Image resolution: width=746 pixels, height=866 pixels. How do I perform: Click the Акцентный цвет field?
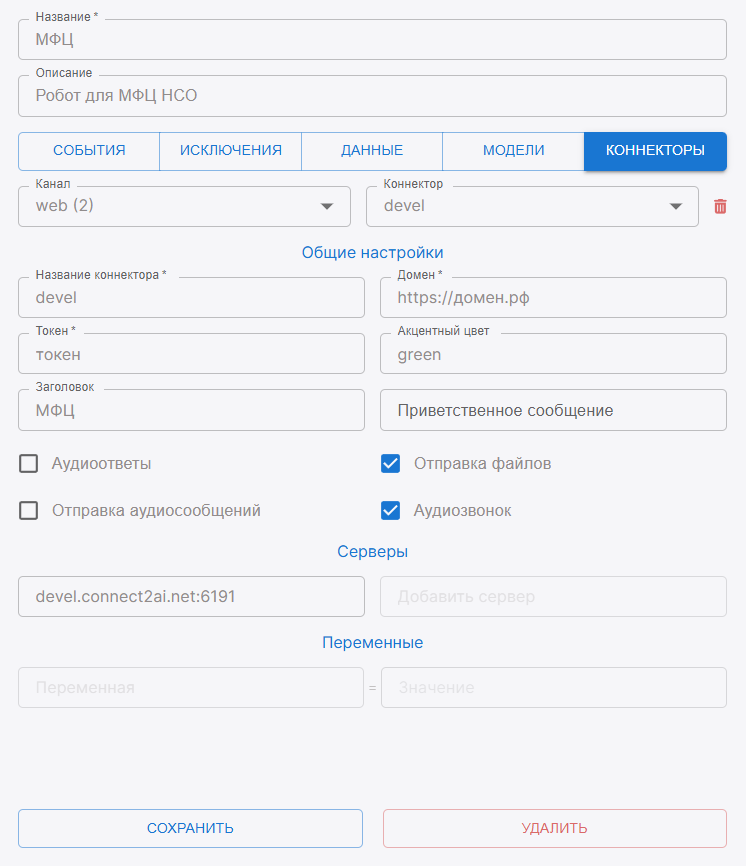[x=553, y=354]
